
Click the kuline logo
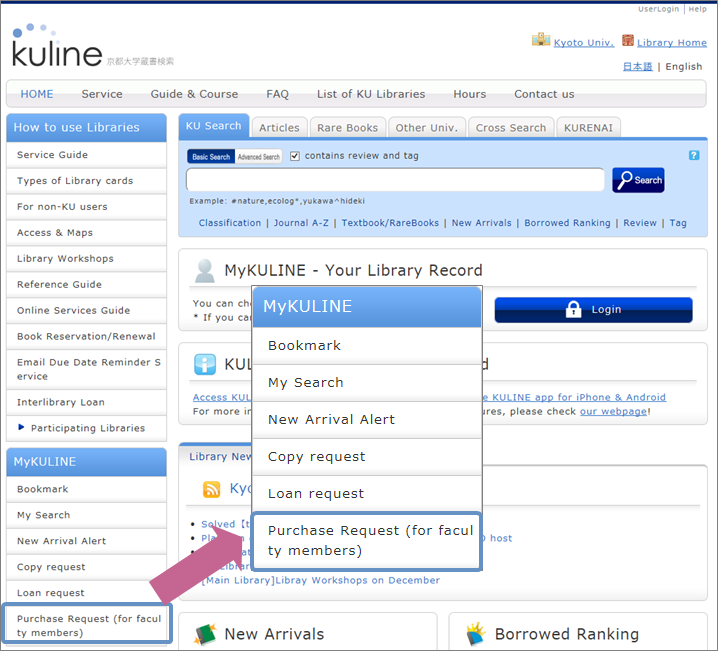57,46
